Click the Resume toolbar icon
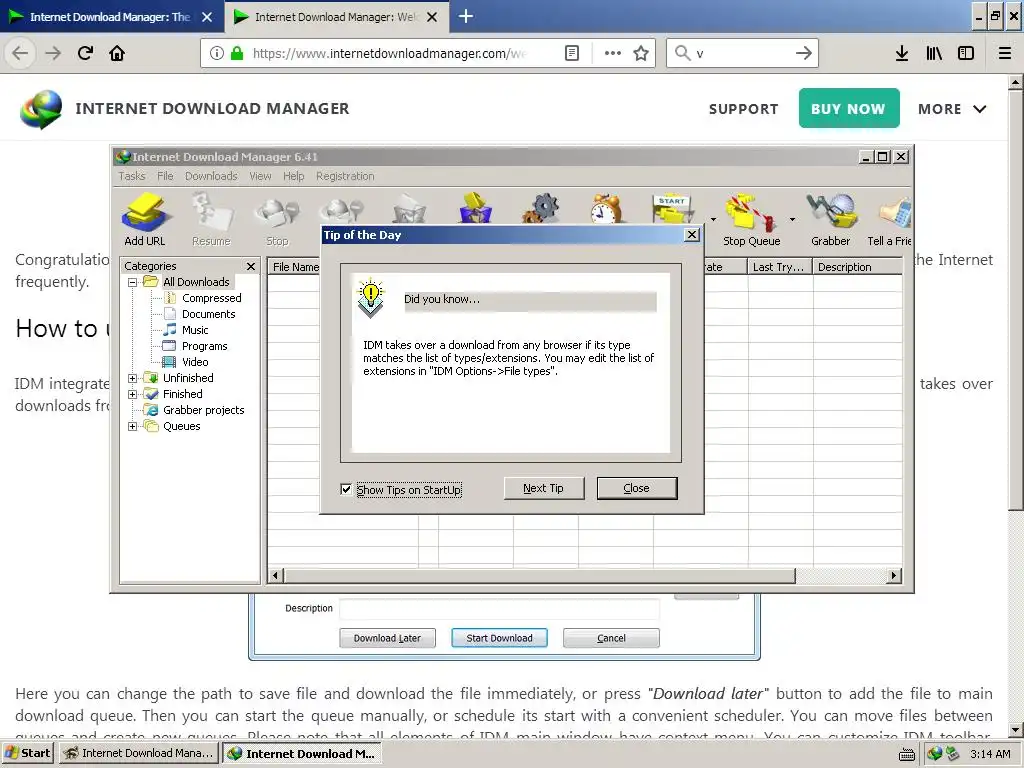The width and height of the screenshot is (1024, 768). pos(211,219)
